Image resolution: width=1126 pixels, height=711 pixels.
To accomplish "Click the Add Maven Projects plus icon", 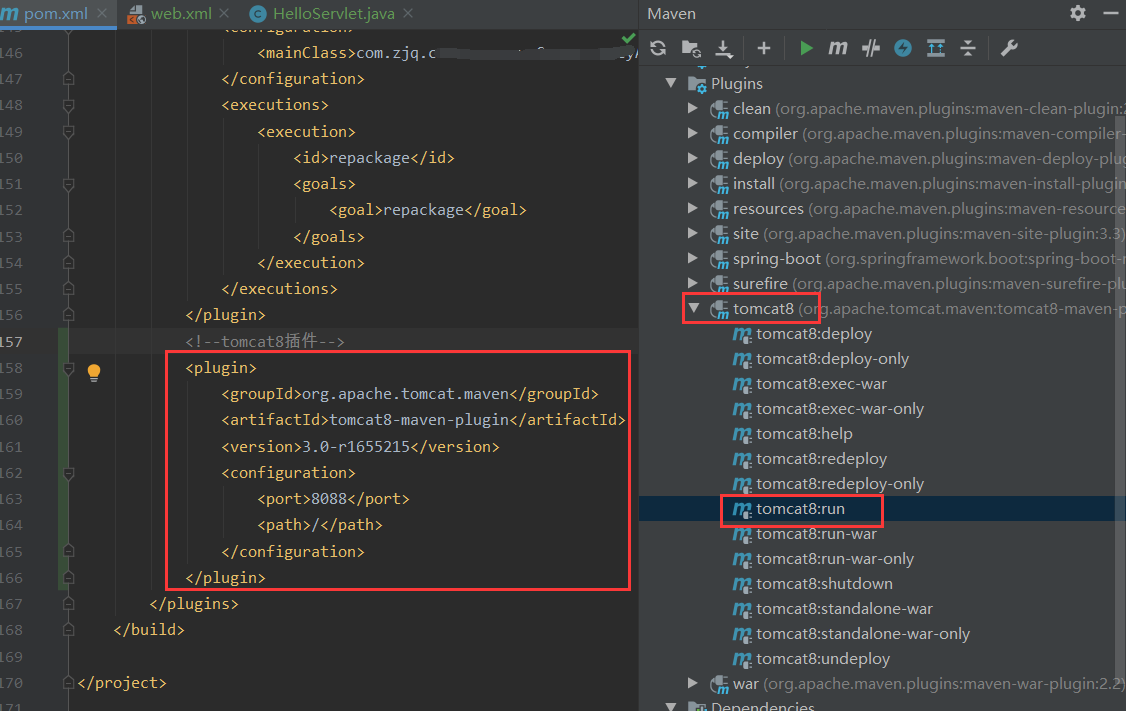I will (x=764, y=48).
